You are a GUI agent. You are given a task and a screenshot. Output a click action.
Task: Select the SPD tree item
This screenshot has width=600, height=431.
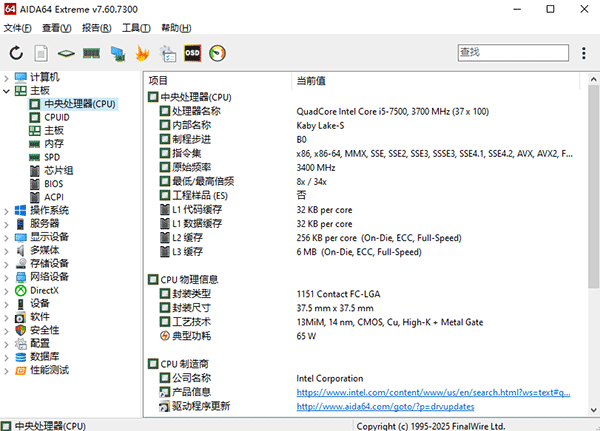click(52, 157)
